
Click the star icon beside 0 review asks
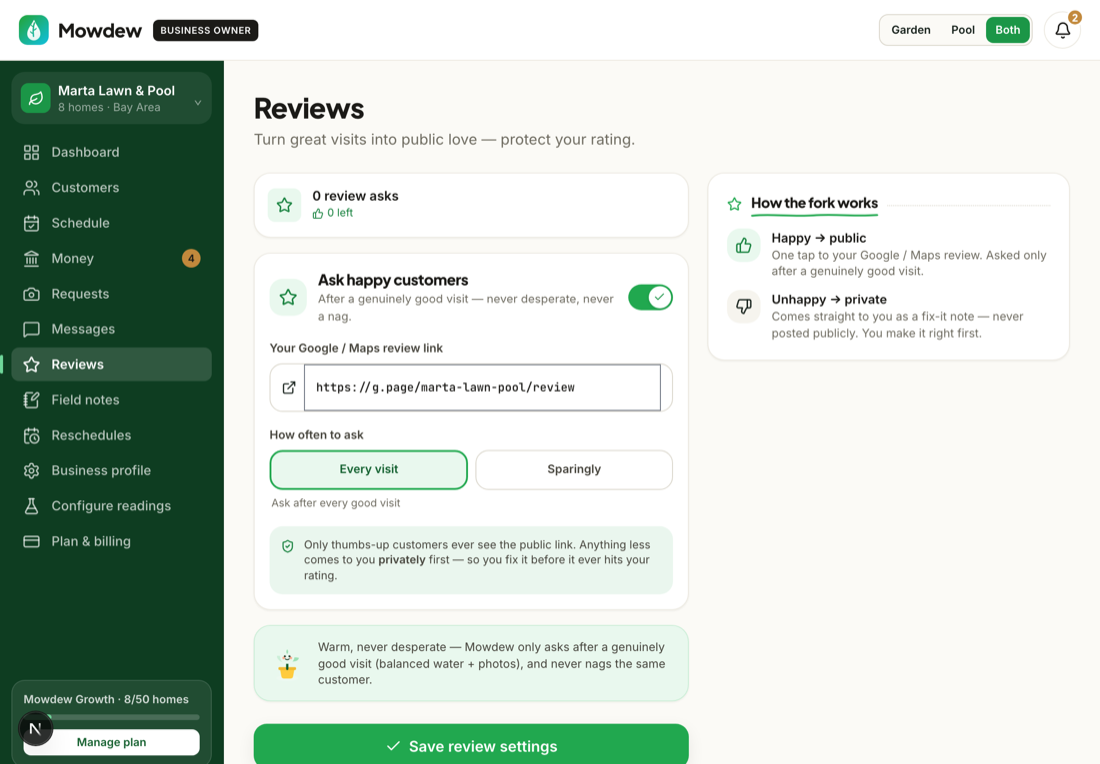tap(284, 205)
